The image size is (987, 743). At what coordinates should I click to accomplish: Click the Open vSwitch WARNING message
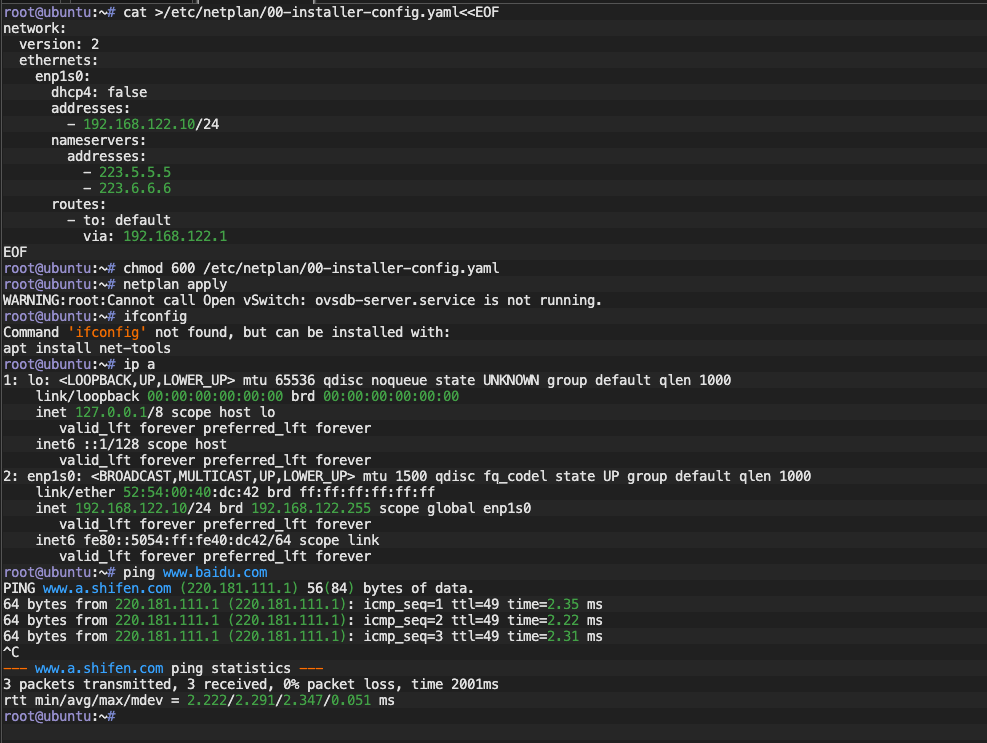tap(300, 300)
